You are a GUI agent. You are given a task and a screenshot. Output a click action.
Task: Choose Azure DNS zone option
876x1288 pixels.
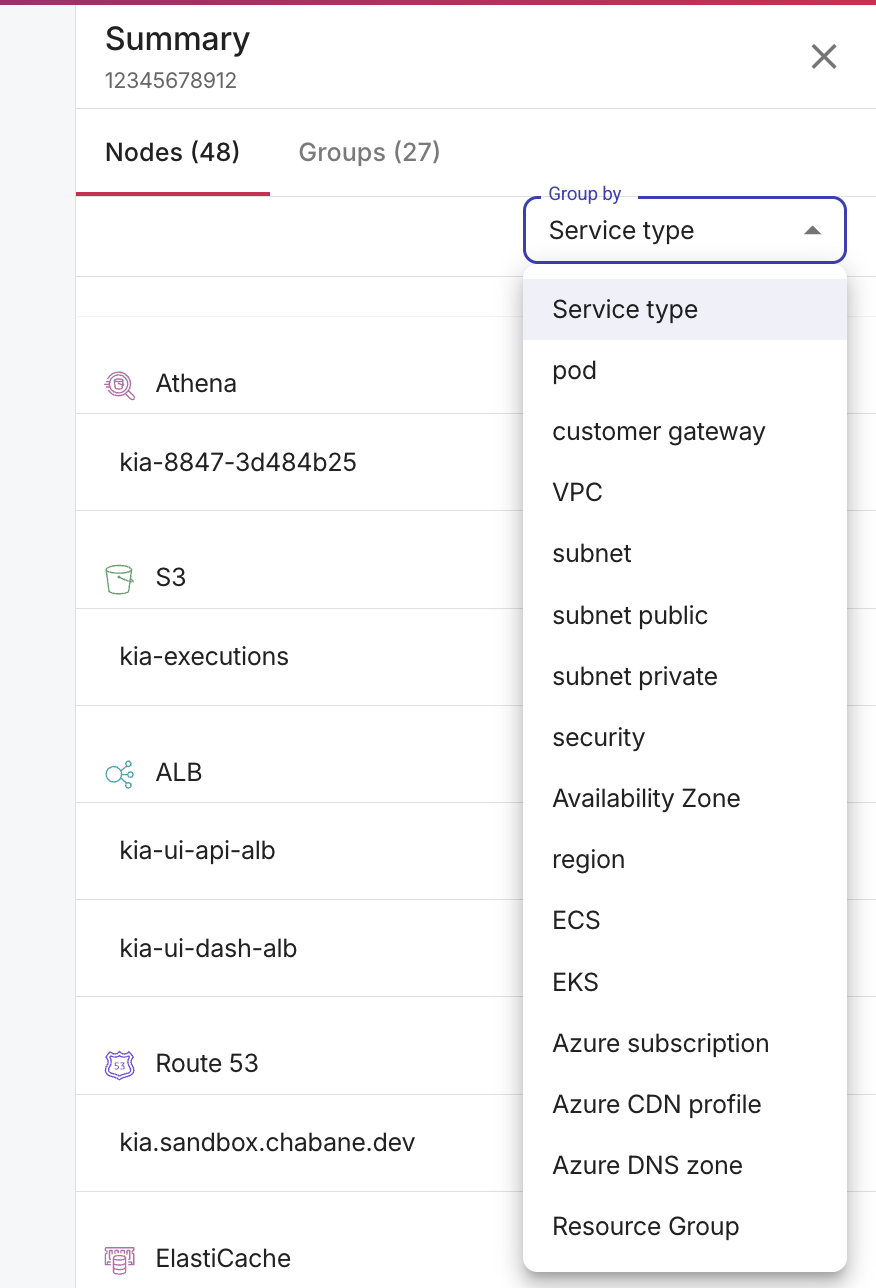click(685, 1165)
